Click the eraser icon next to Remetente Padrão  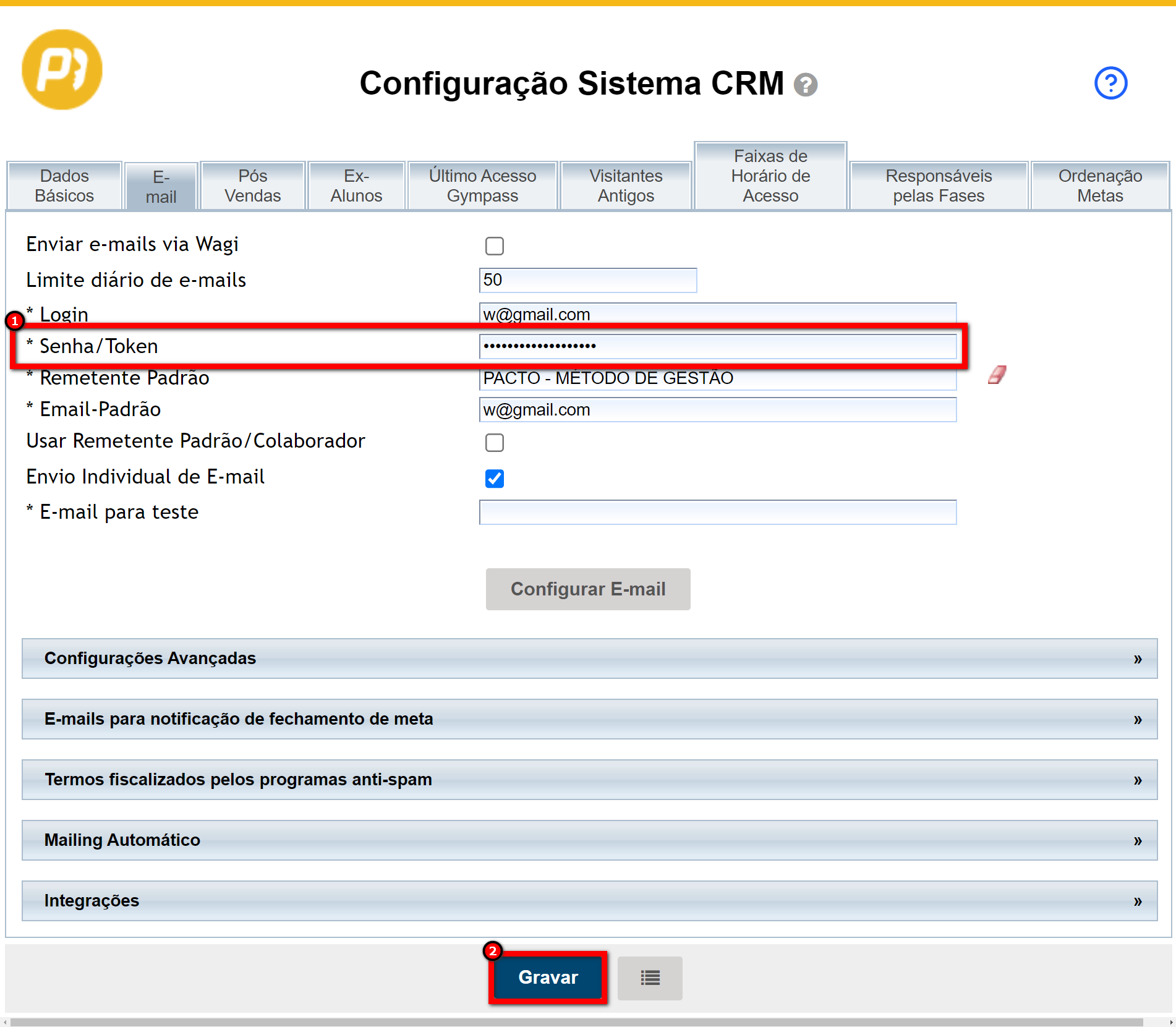coord(997,375)
